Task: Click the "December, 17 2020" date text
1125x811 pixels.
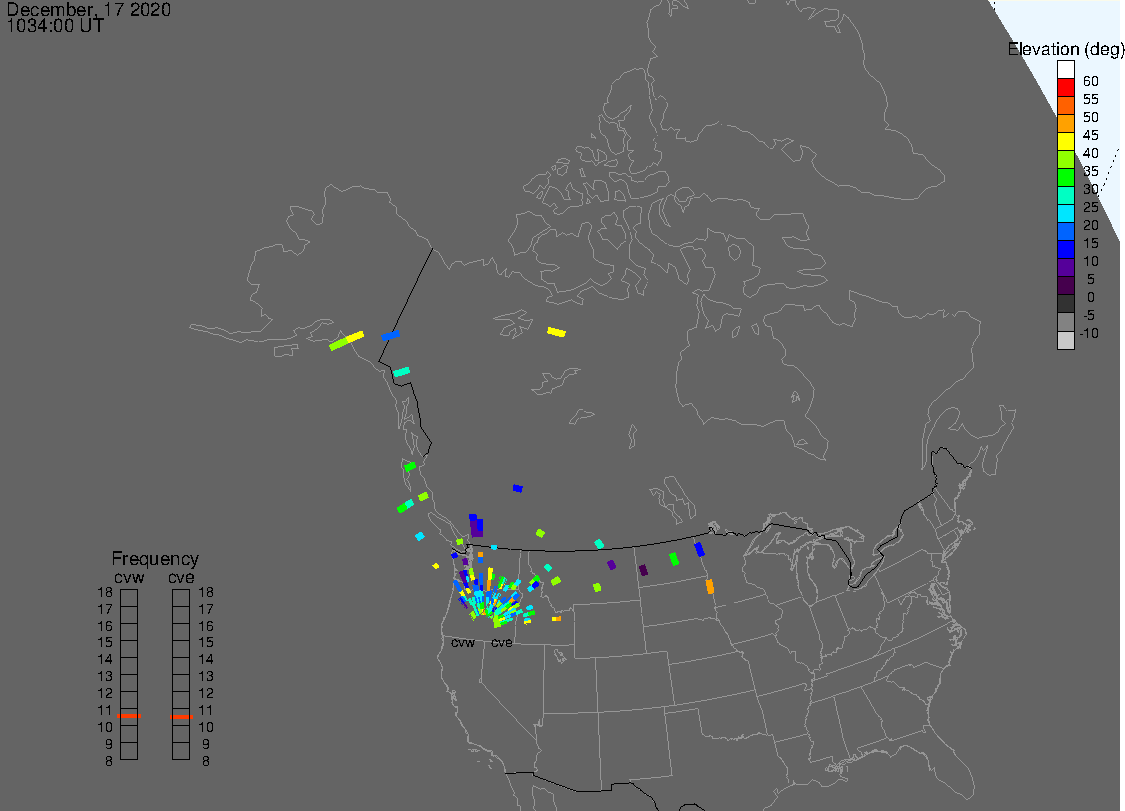Action: point(88,9)
